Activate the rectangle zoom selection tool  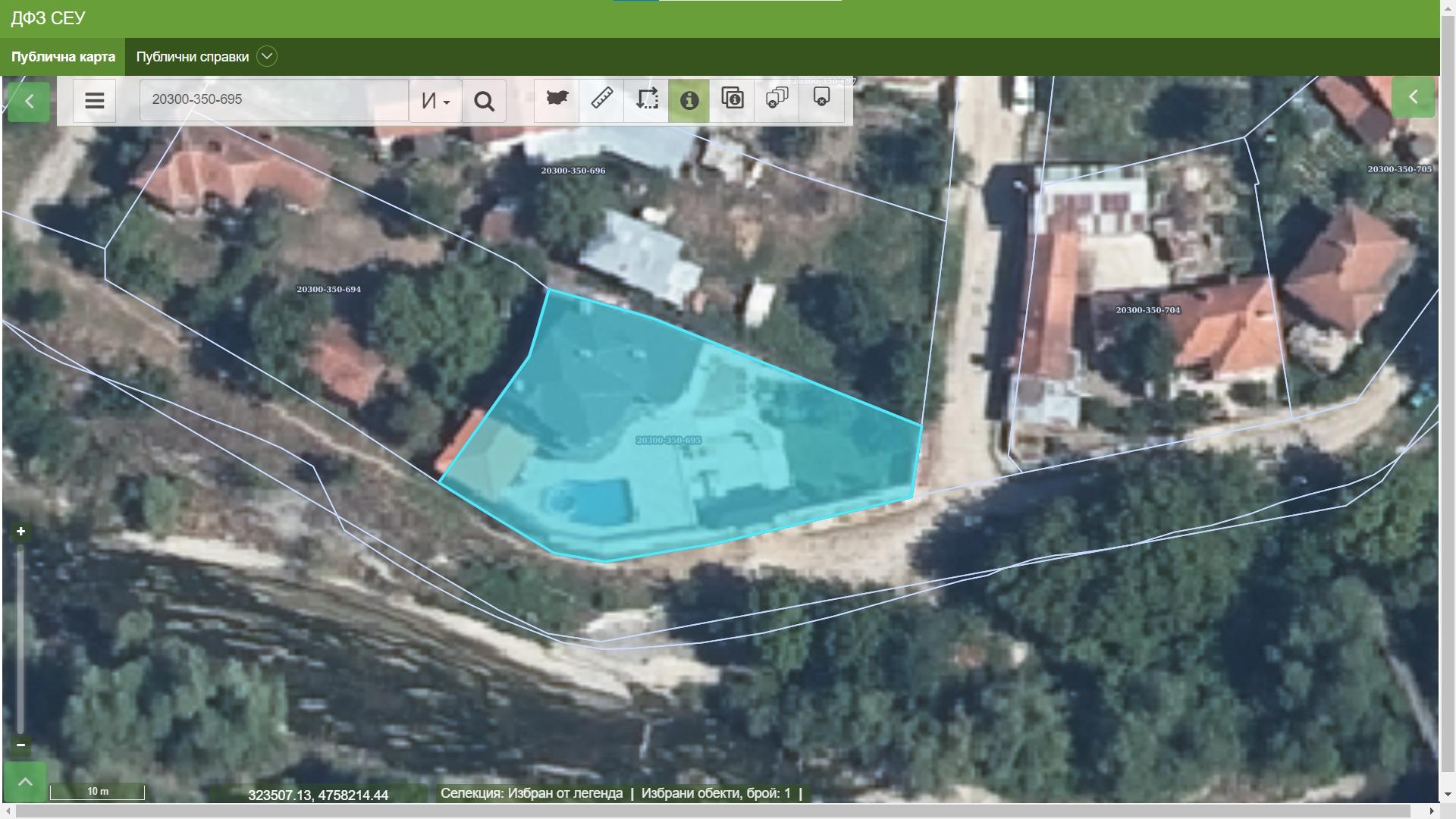[x=646, y=99]
